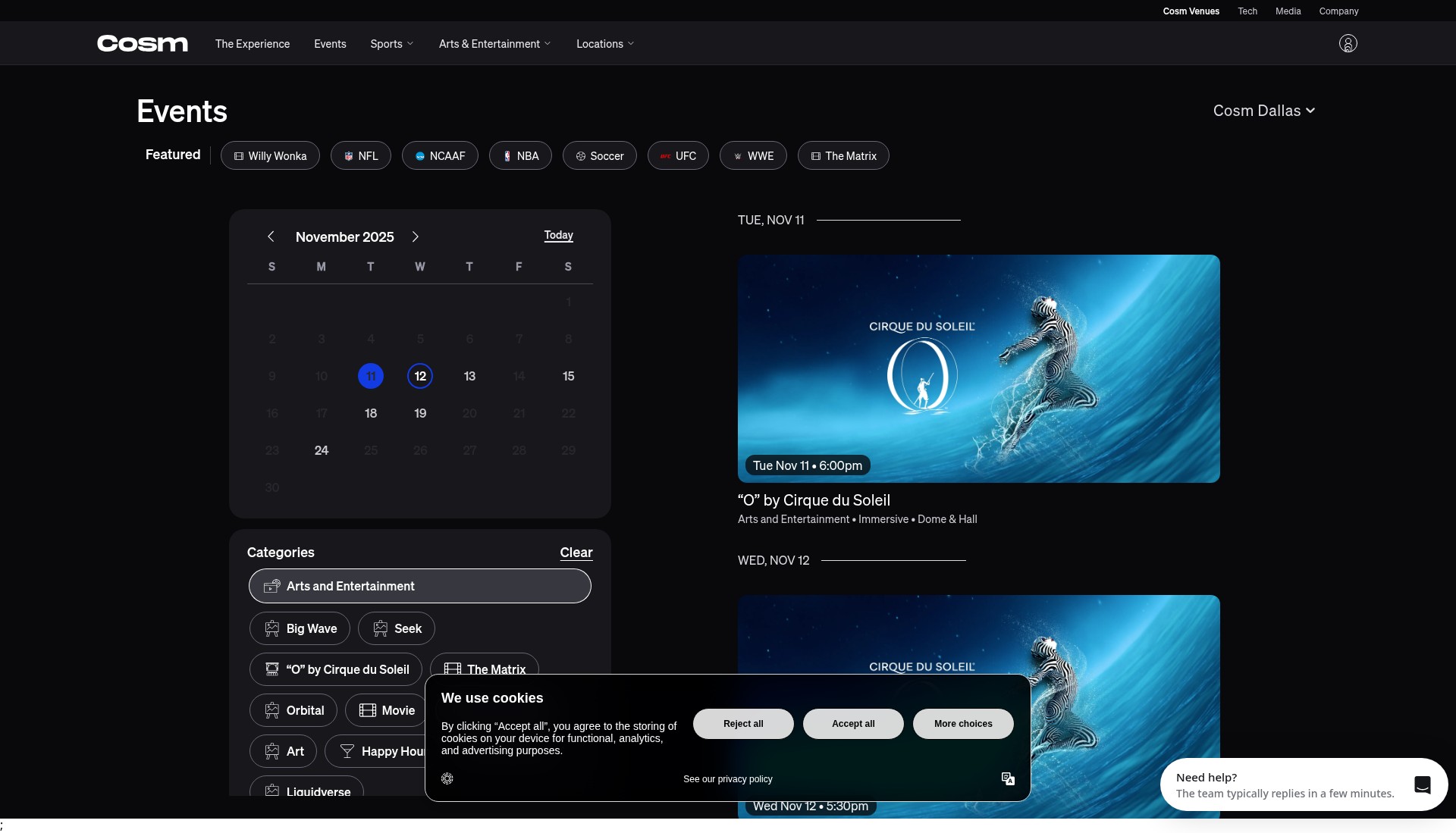Select the Art category
The width and height of the screenshot is (1456, 833).
283,751
